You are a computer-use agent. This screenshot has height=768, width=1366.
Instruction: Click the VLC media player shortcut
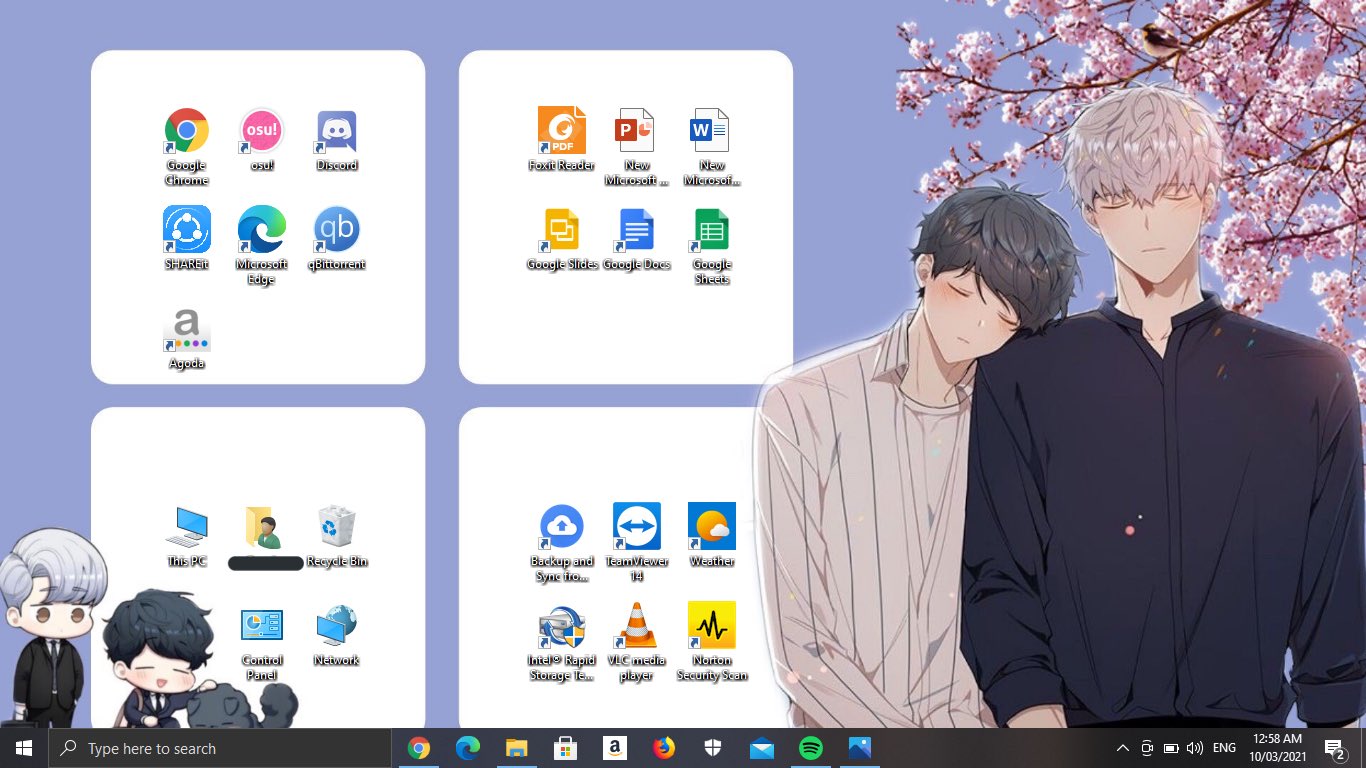[x=636, y=641]
